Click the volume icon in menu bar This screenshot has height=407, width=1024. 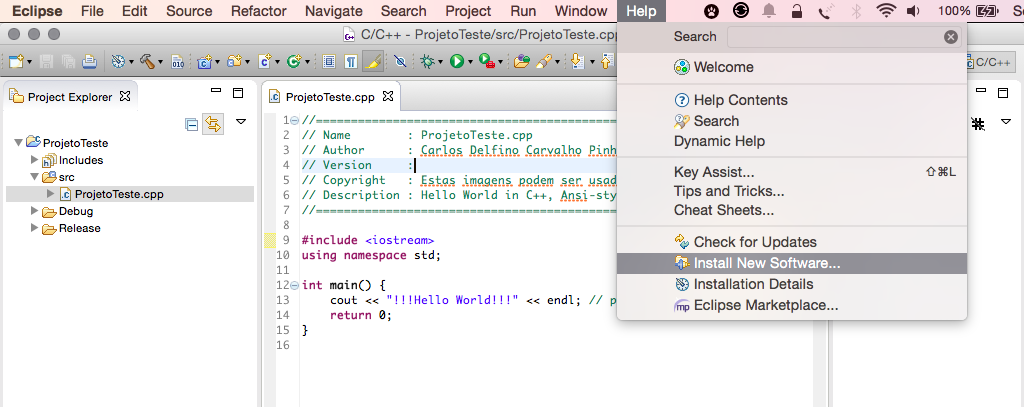(x=913, y=10)
